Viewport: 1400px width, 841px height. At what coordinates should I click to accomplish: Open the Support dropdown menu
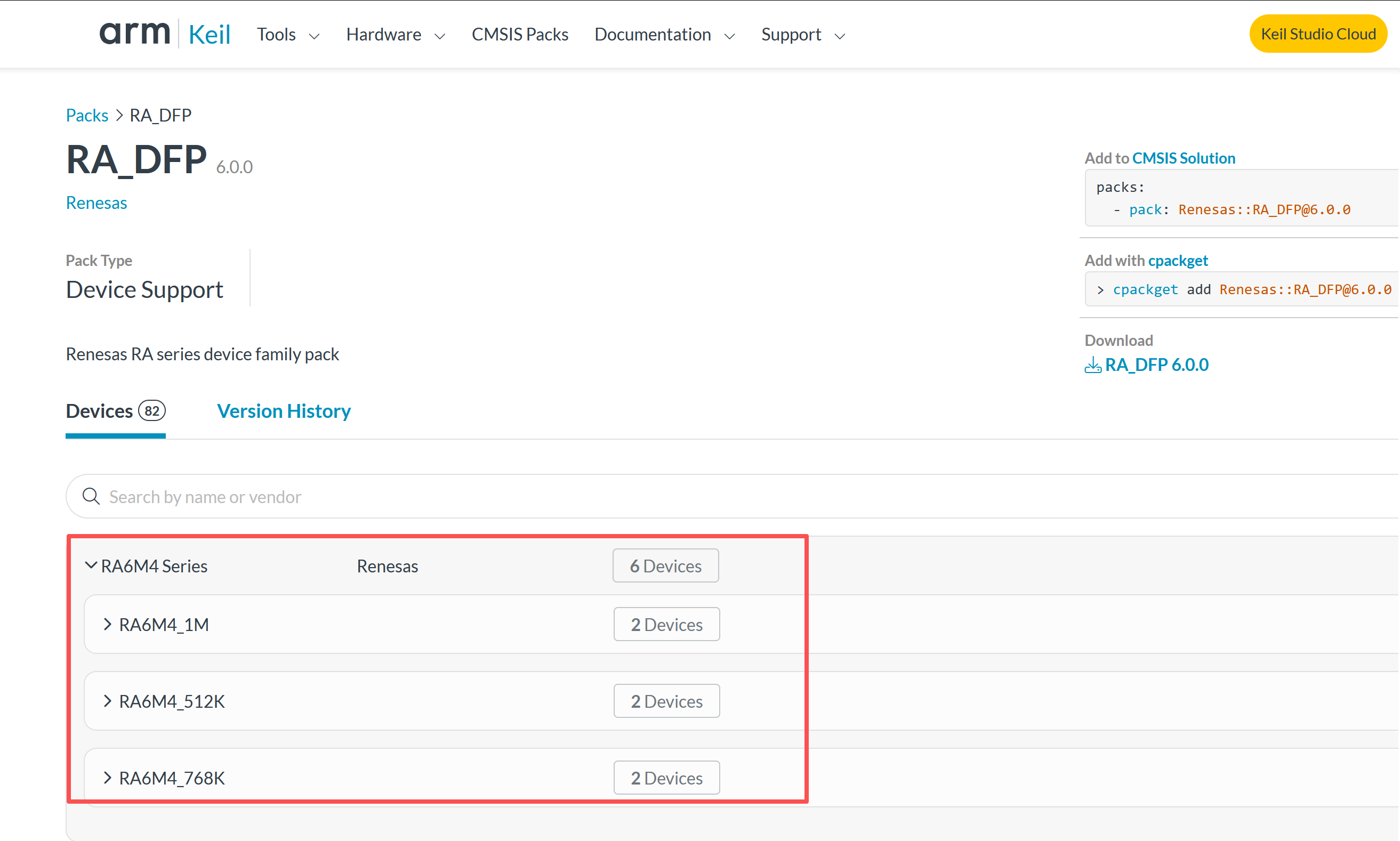[x=803, y=35]
